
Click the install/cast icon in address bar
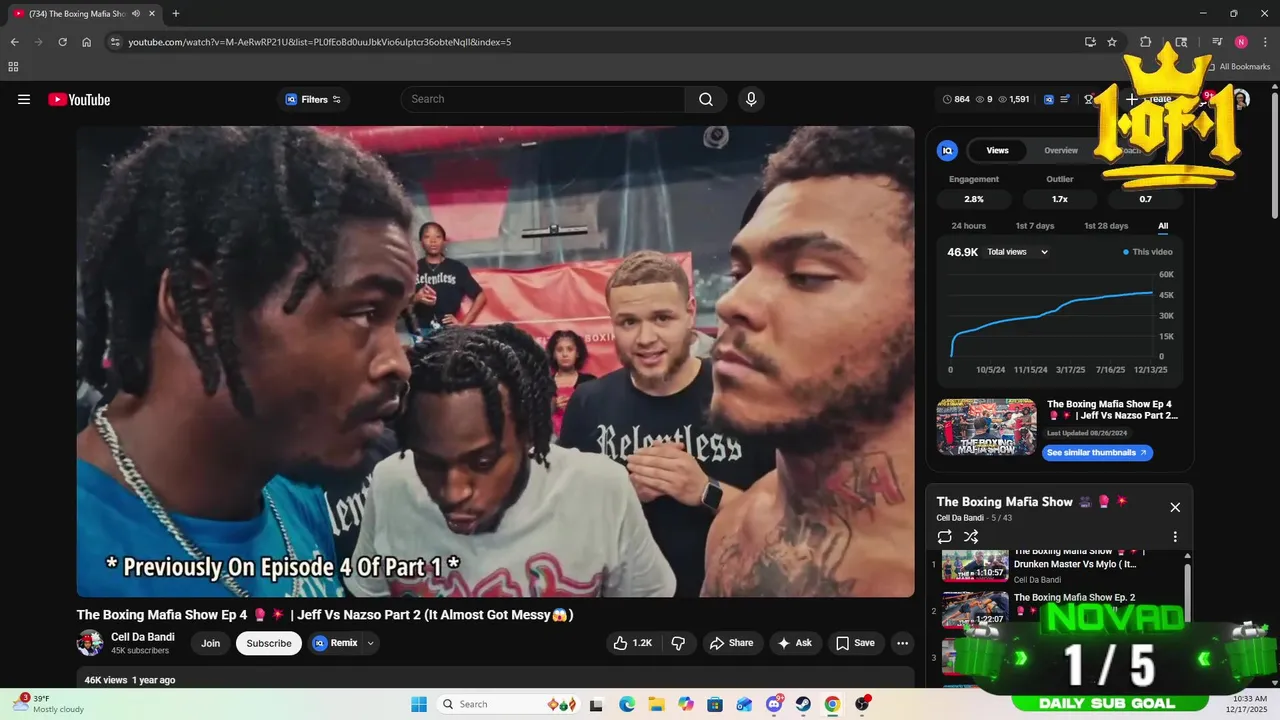click(x=1090, y=42)
